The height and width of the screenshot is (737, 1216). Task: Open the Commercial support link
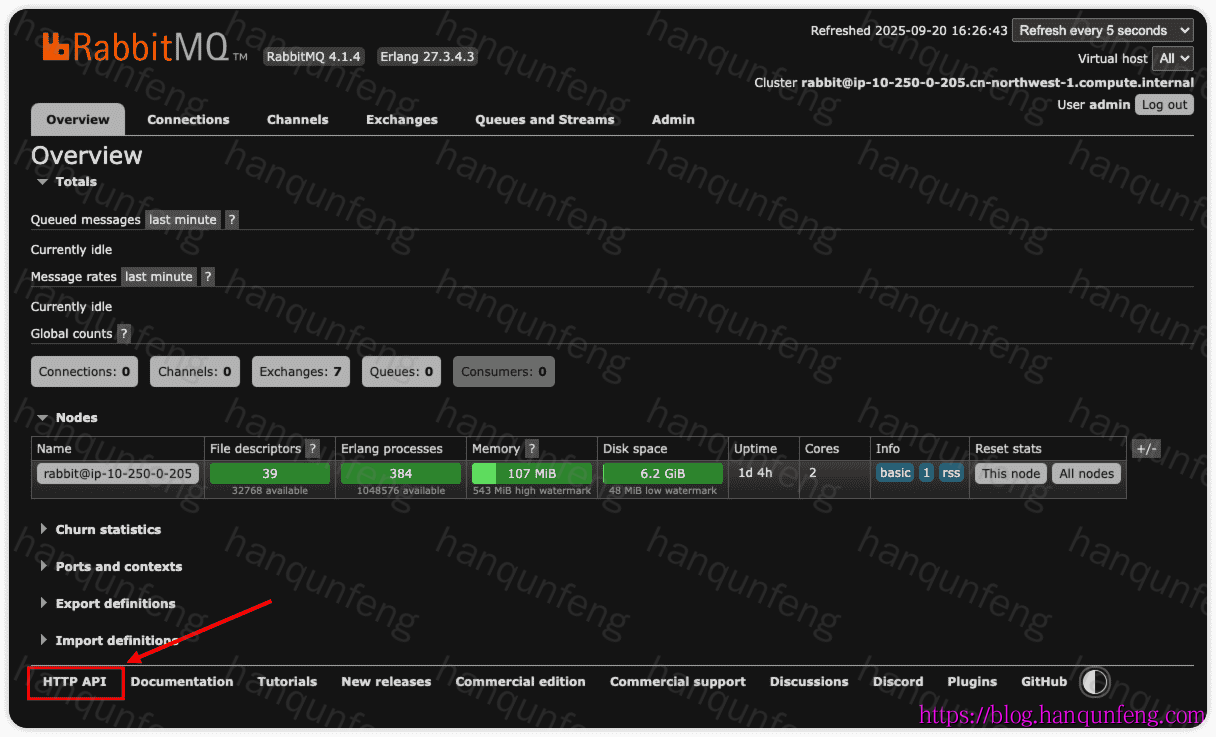click(678, 682)
